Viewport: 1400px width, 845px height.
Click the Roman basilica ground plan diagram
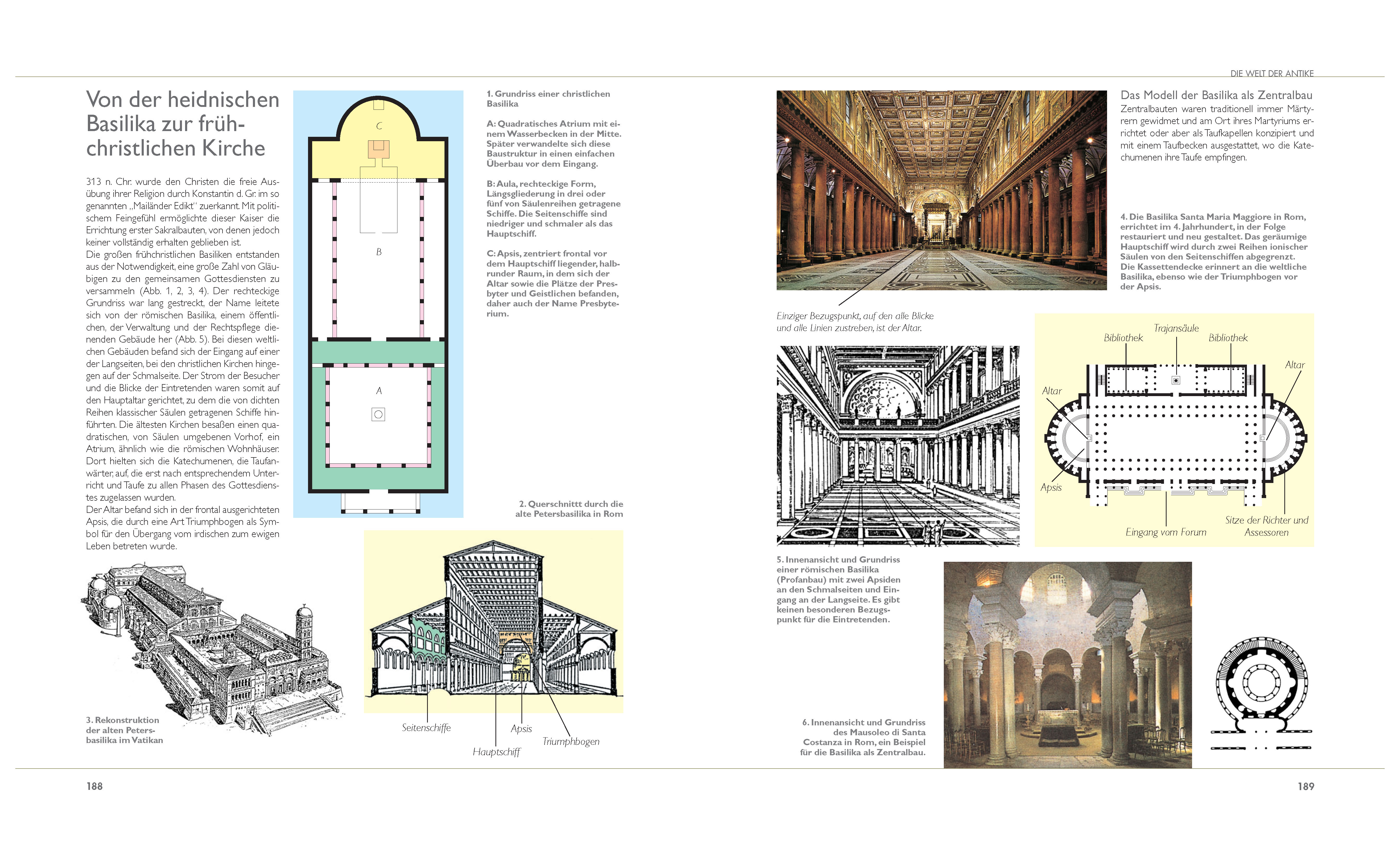tap(1174, 430)
